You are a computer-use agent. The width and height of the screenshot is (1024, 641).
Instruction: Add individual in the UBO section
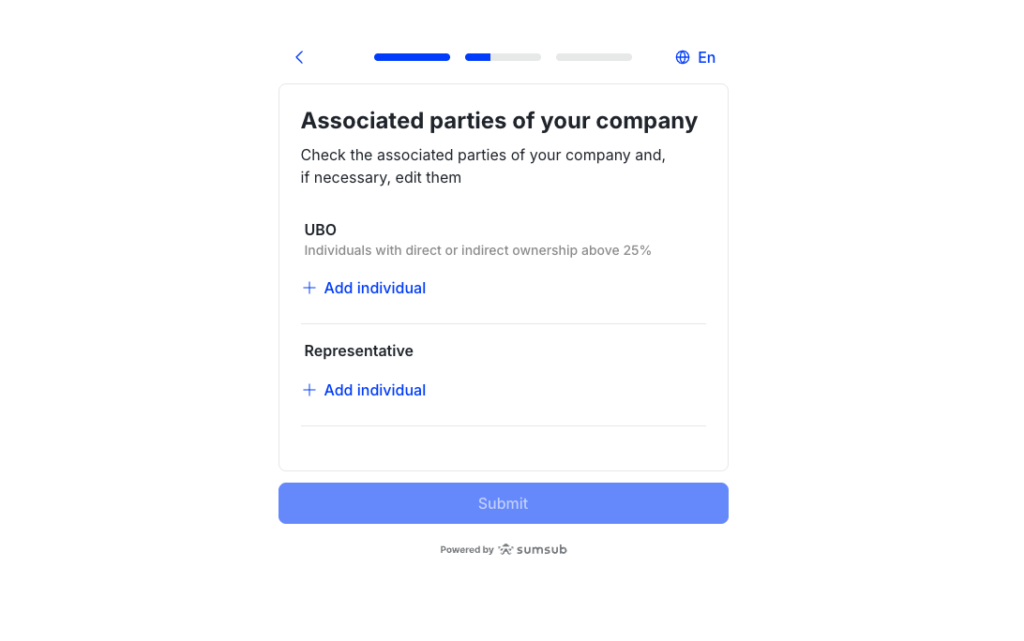pyautogui.click(x=374, y=288)
